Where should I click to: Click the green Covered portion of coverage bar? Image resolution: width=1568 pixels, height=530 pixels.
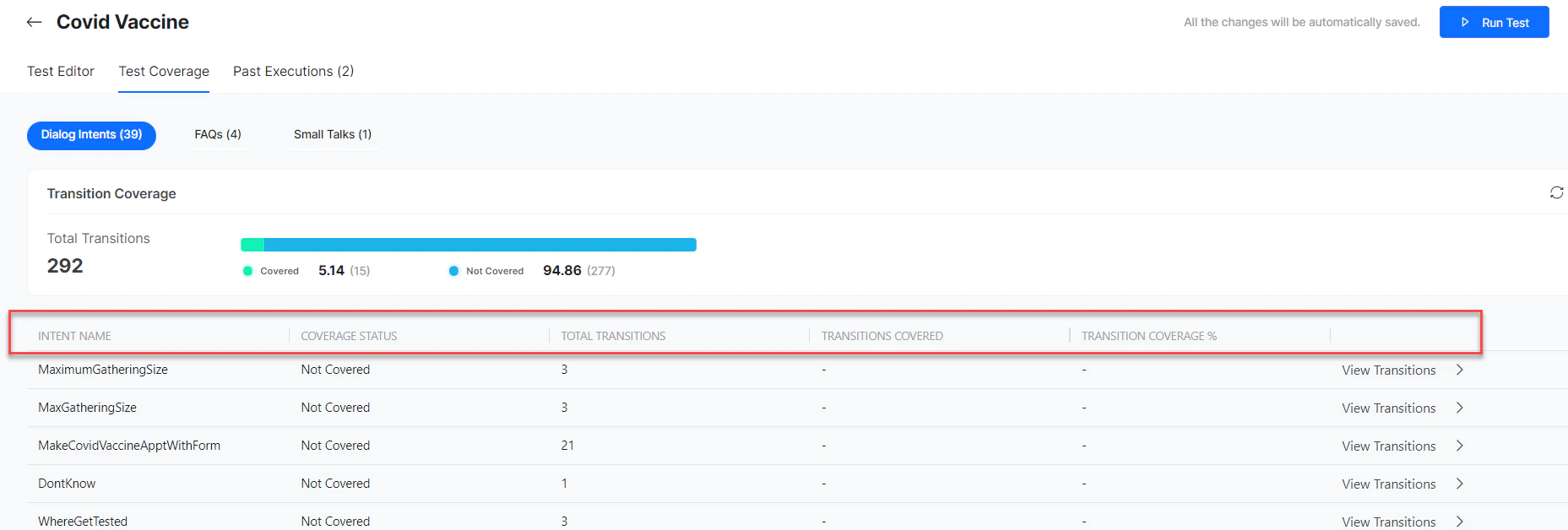tap(252, 245)
